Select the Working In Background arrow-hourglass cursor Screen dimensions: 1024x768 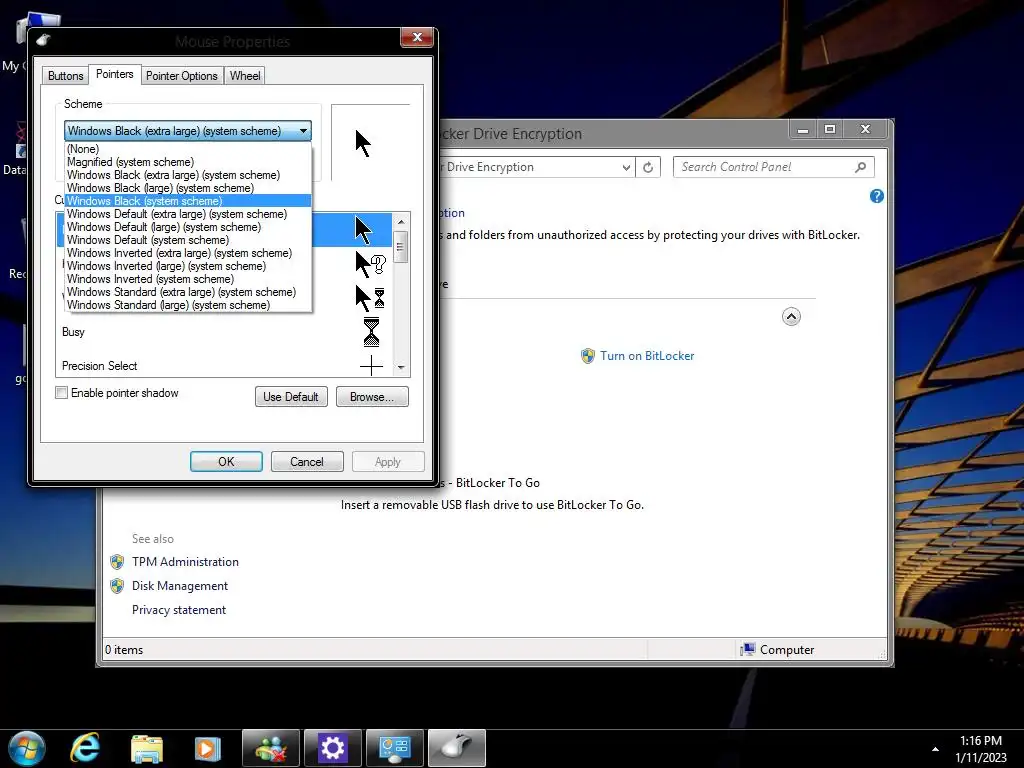click(x=370, y=298)
